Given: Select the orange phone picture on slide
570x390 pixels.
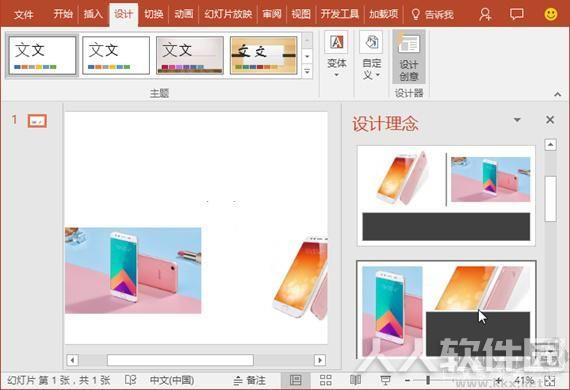Looking at the screenshot, I should pos(300,277).
